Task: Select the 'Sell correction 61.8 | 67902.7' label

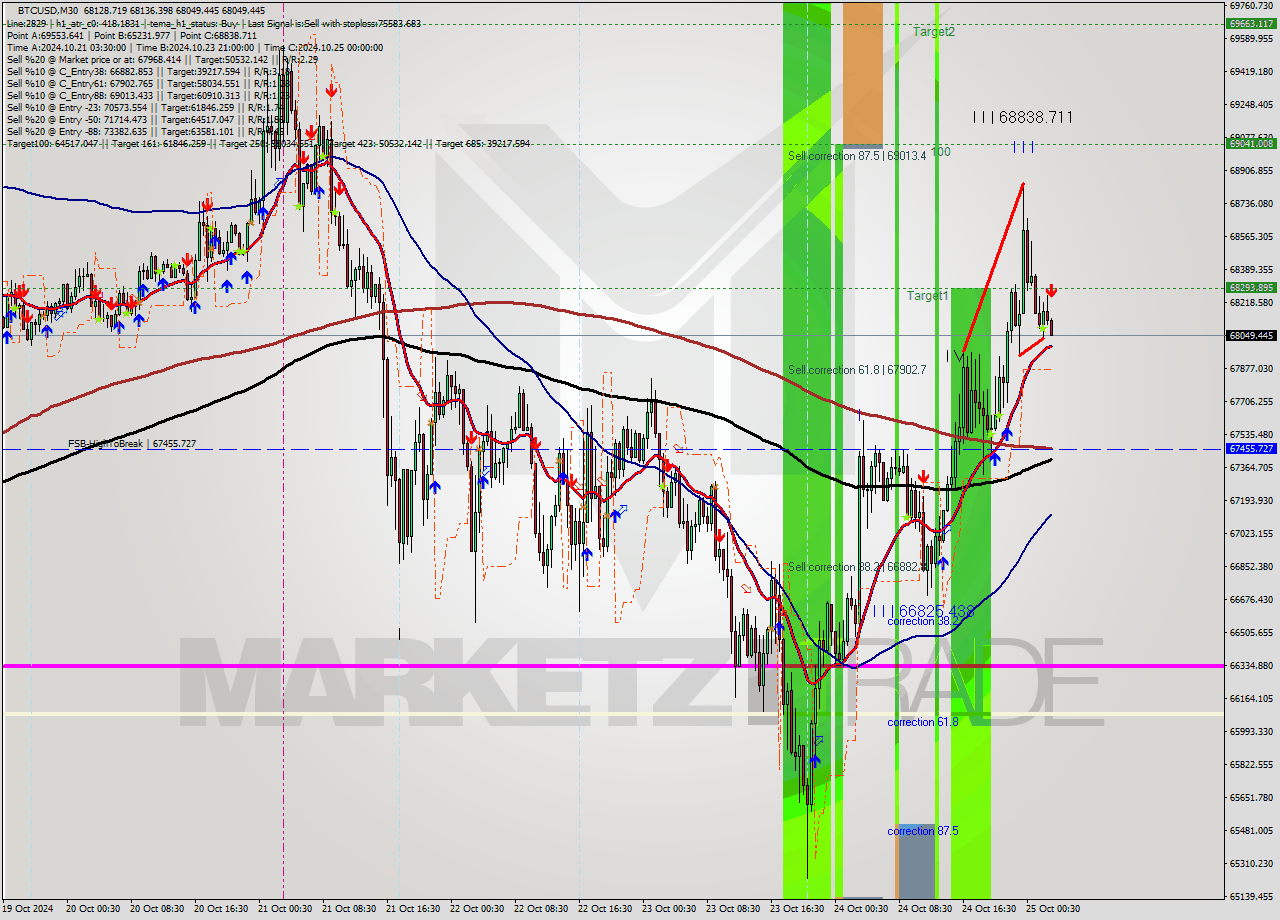Action: click(x=857, y=370)
